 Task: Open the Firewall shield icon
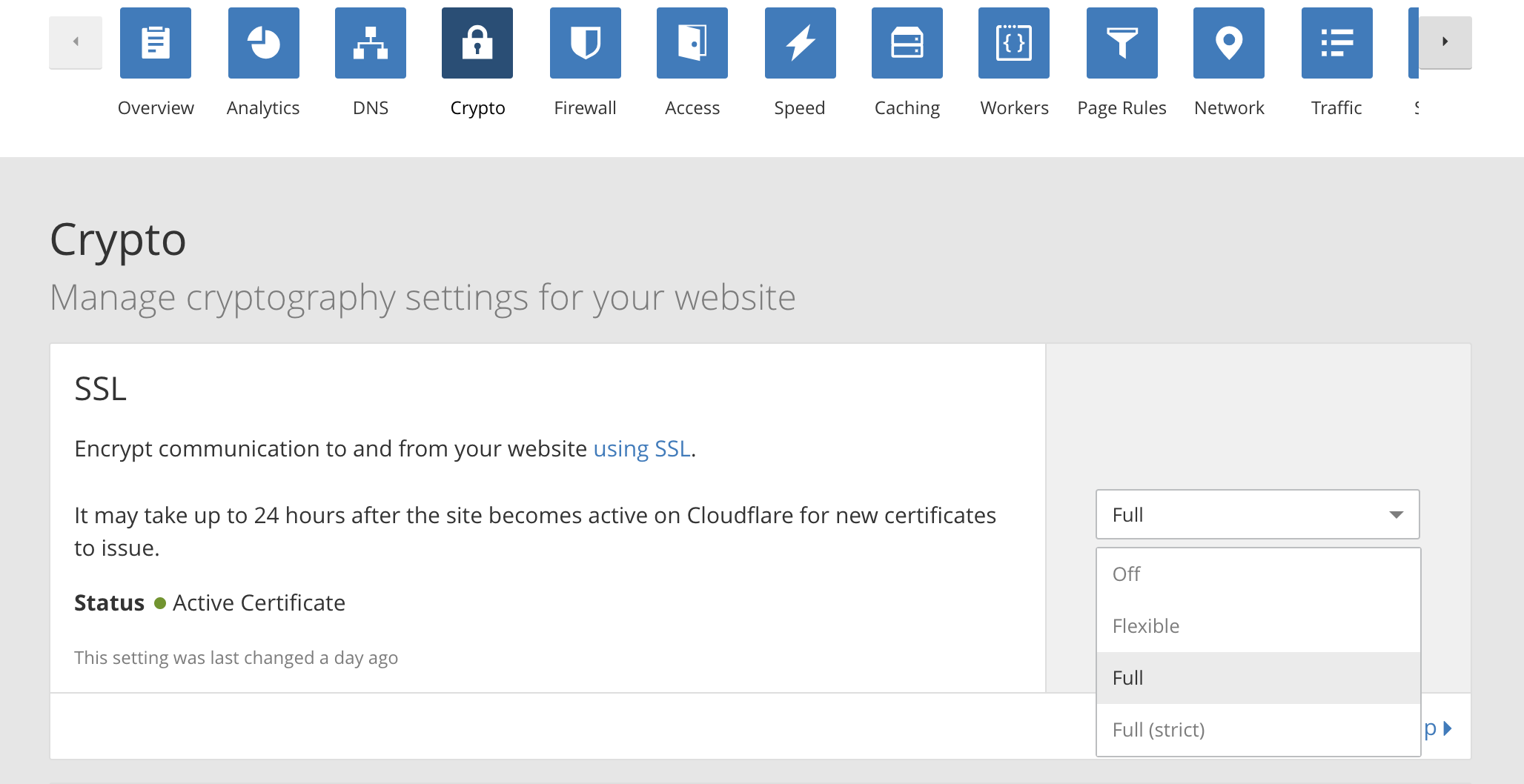pos(585,43)
